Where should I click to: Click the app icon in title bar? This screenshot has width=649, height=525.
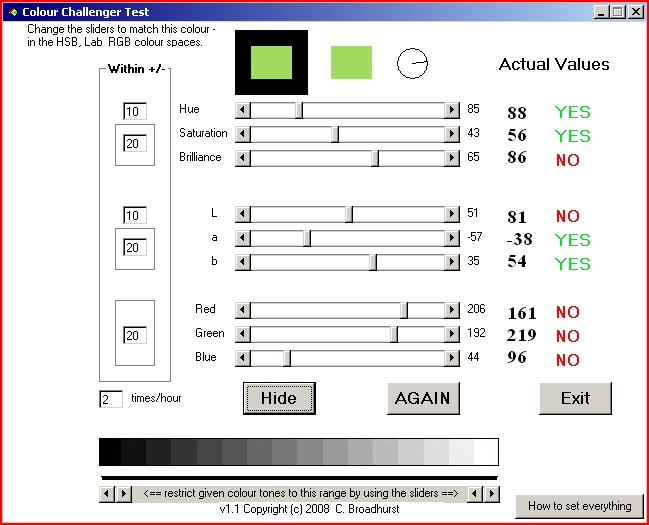[11, 11]
